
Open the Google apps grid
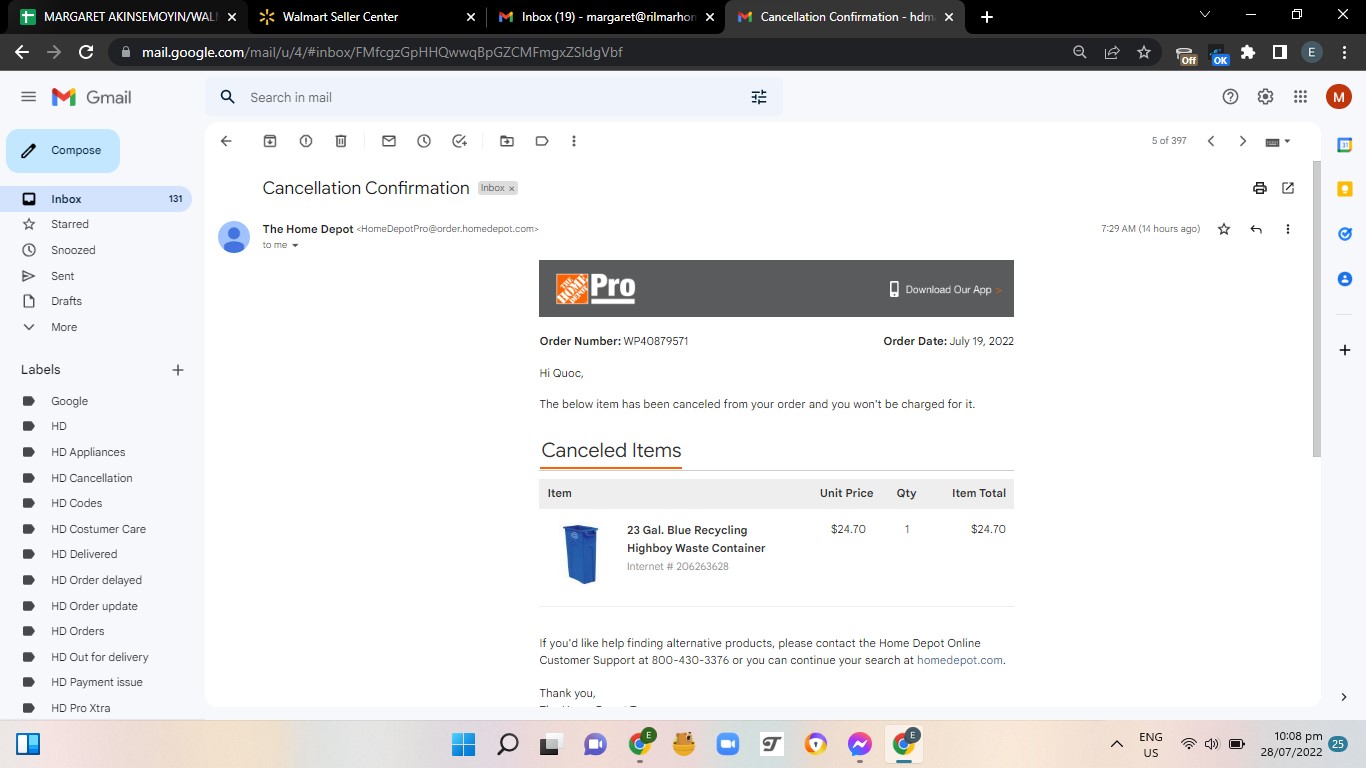coord(1300,97)
